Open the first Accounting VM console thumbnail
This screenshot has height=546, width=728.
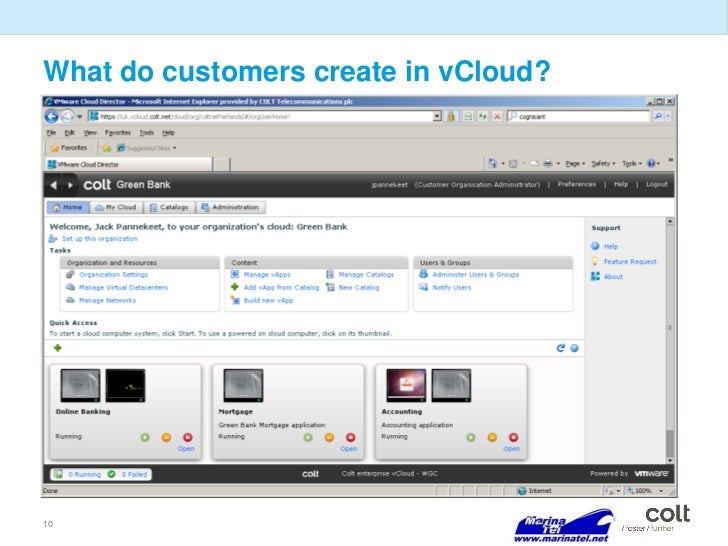coord(406,385)
